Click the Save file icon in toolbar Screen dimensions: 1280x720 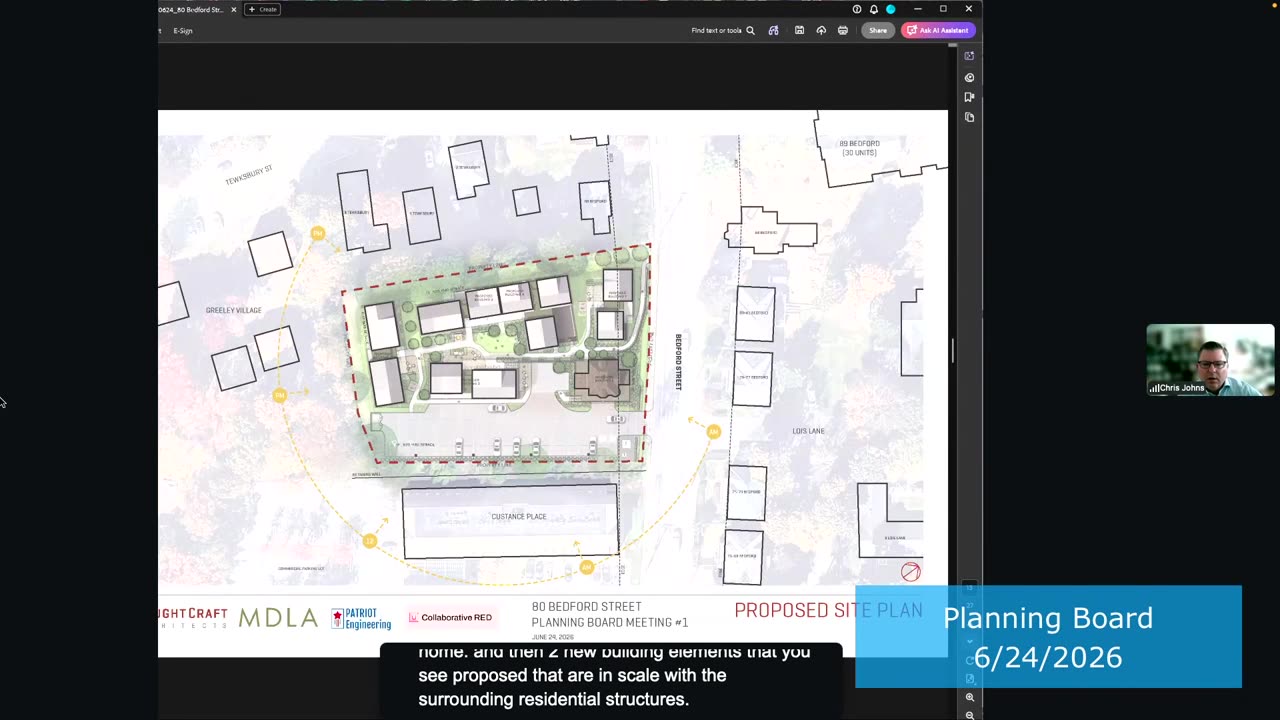click(799, 30)
